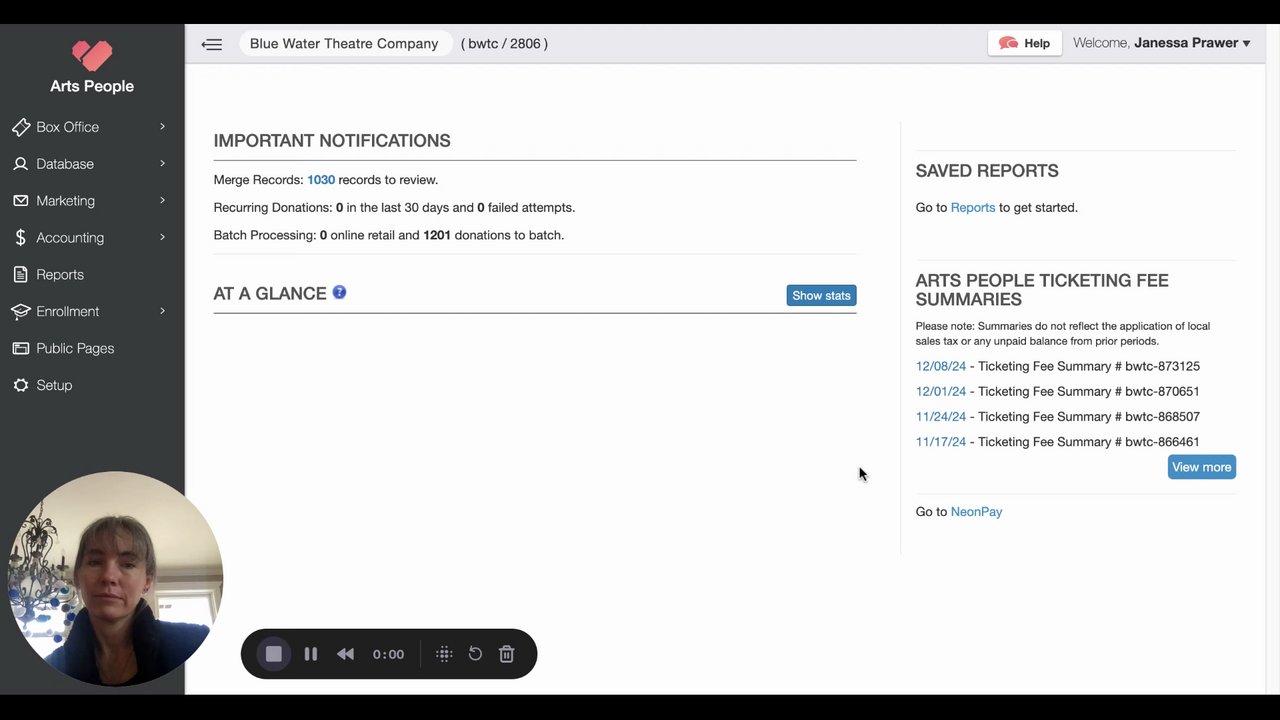Click the Public Pages window icon

tap(21, 348)
